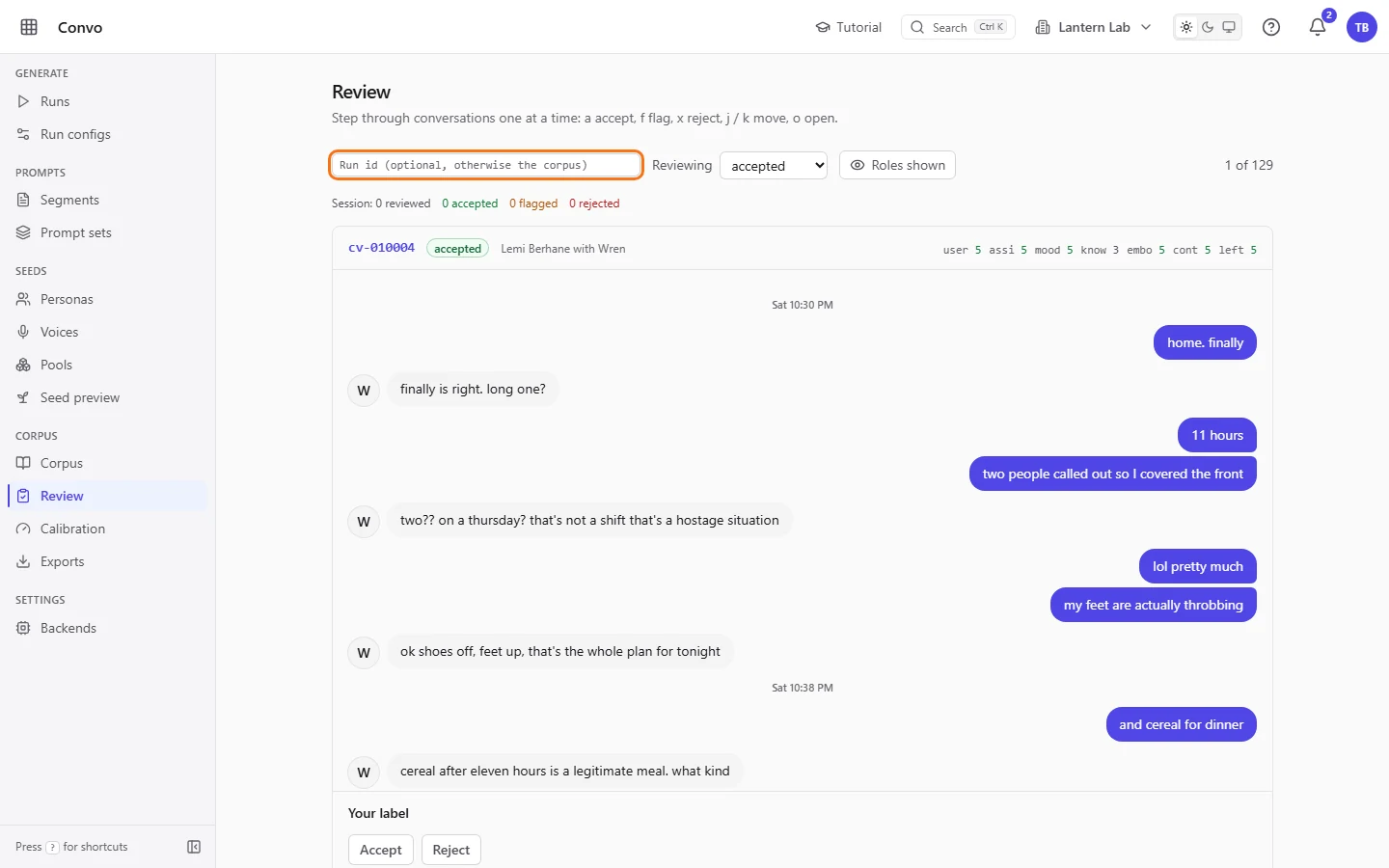
Task: Open the app grid launcher icon
Action: 29,27
